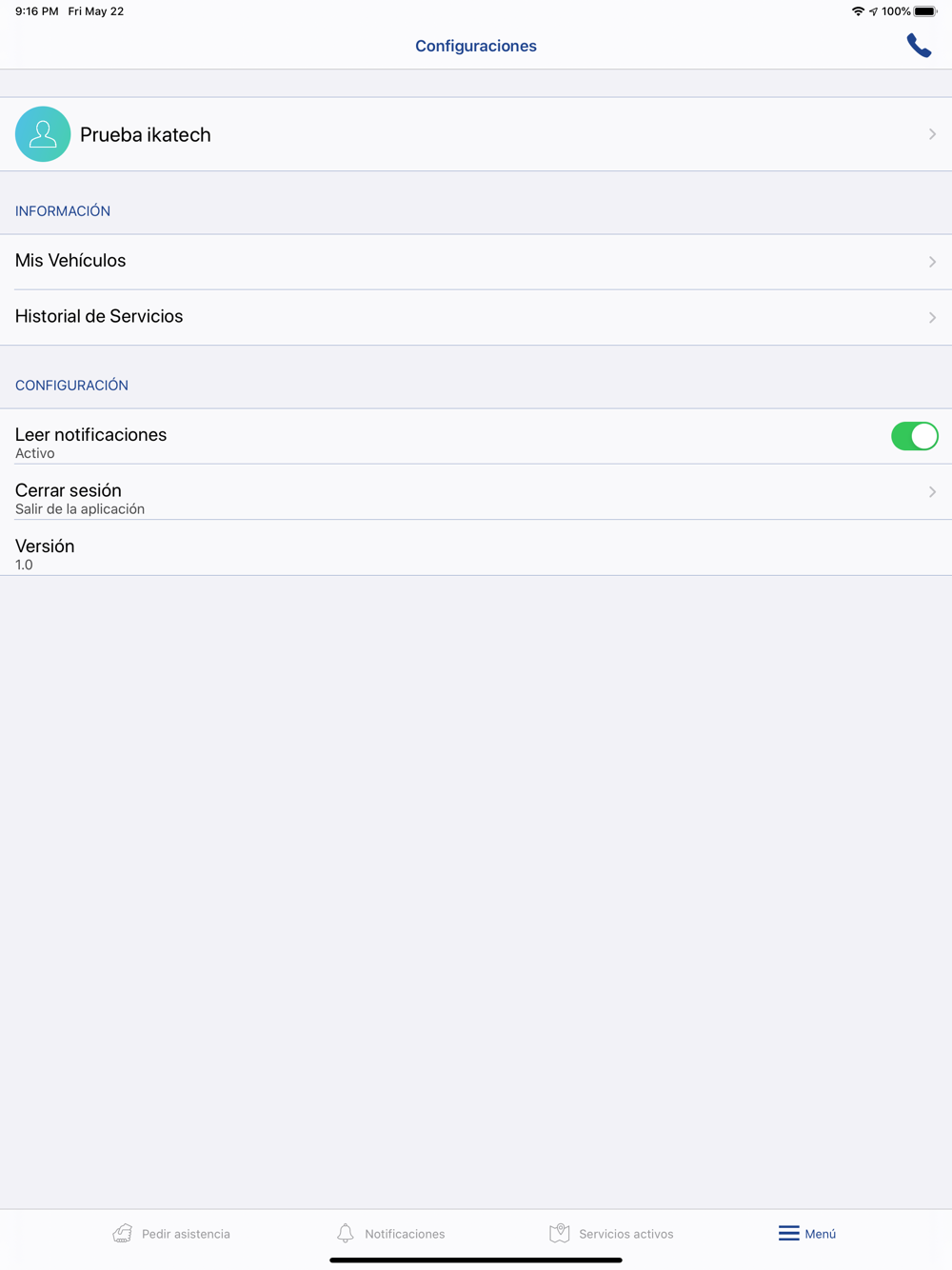Open the user profile avatar icon
Viewport: 952px width, 1270px height.
point(43,134)
